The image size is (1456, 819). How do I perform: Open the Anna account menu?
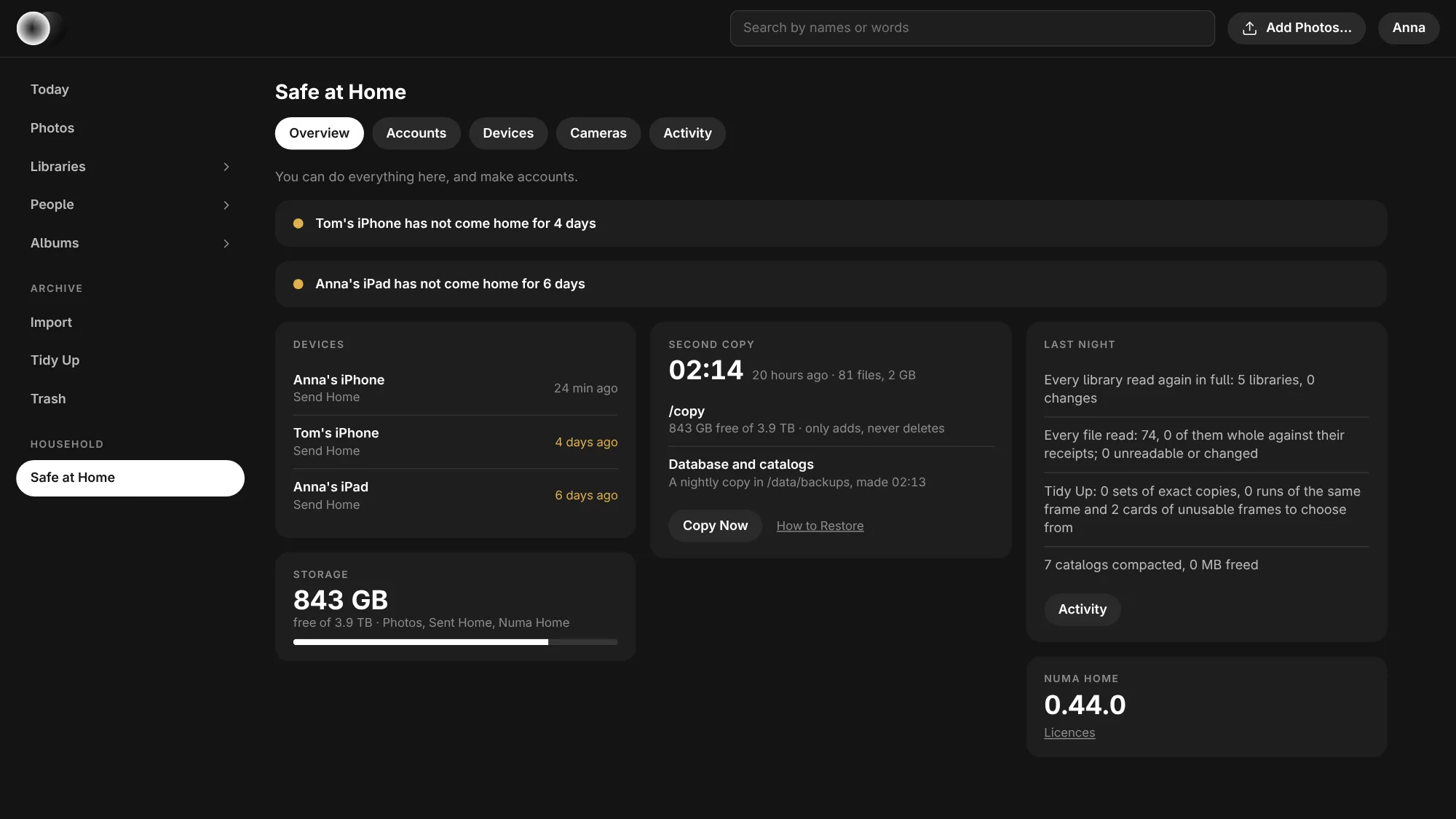pos(1408,28)
